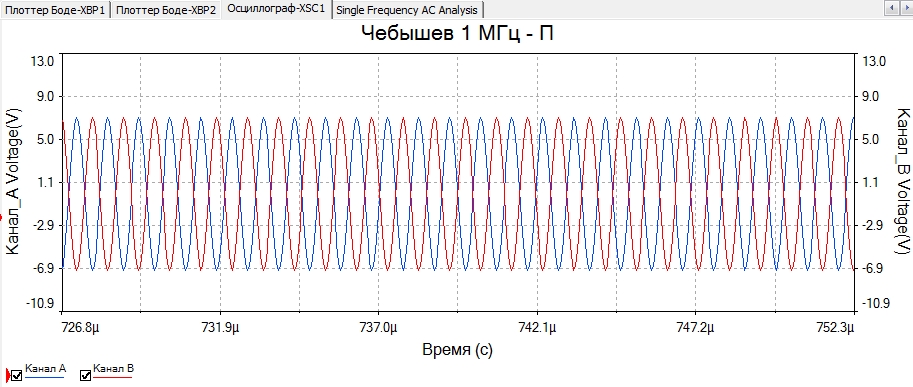913x387 pixels.
Task: Click the 747.2µ time axis value
Action: point(695,328)
